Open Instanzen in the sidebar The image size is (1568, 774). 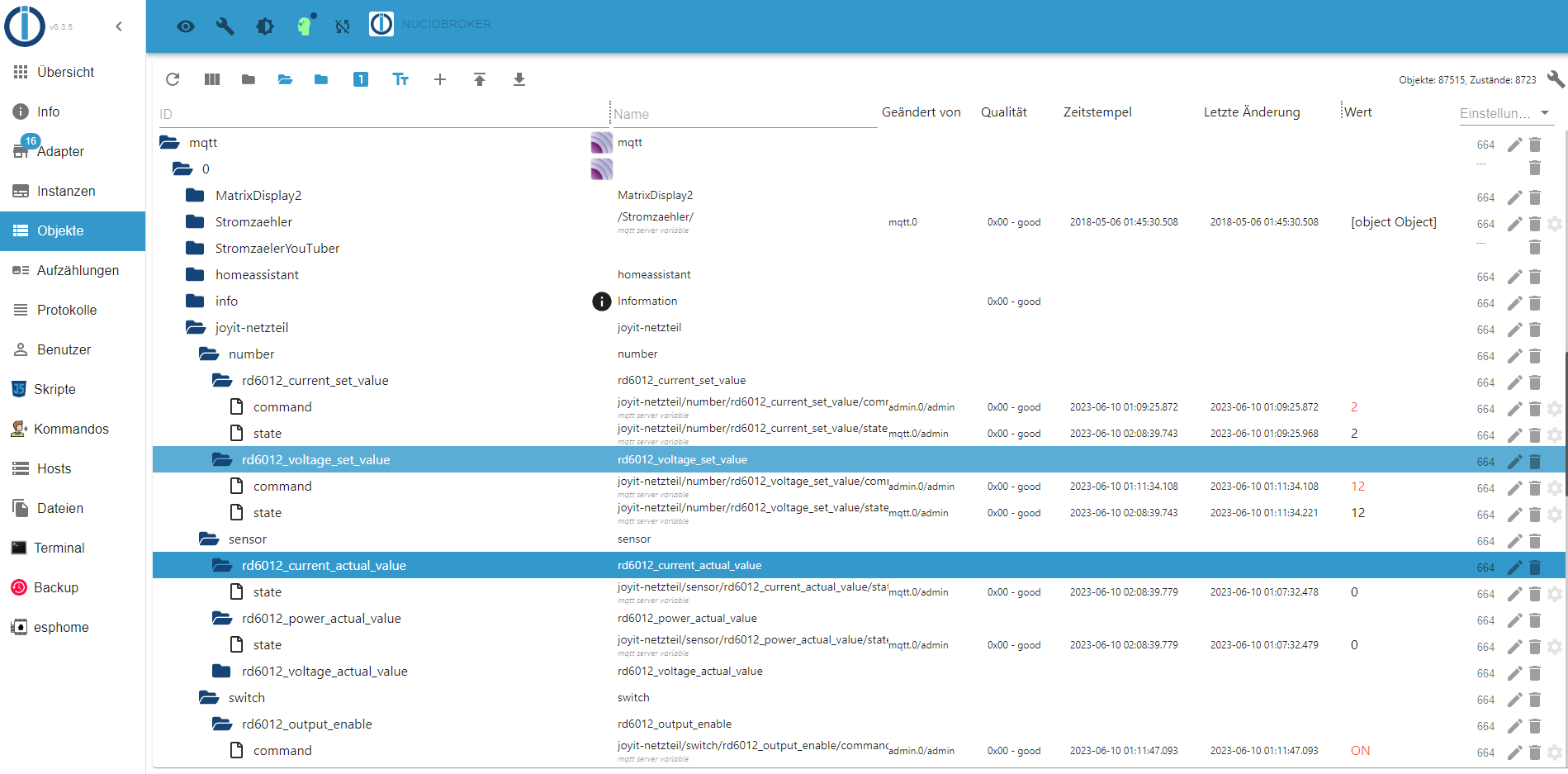[x=66, y=191]
